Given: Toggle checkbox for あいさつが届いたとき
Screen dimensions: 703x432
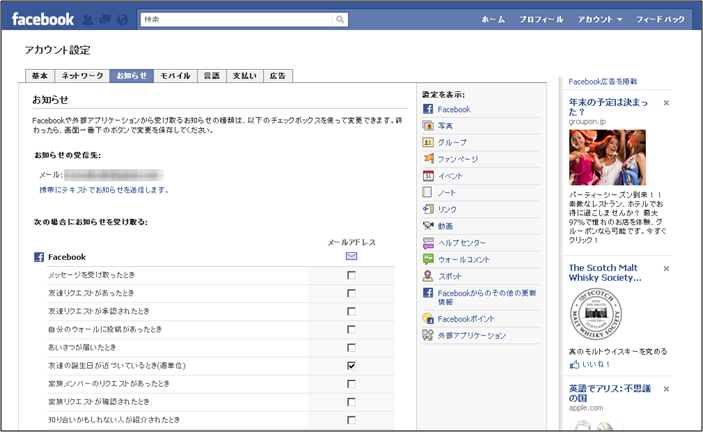Looking at the screenshot, I should coord(352,348).
